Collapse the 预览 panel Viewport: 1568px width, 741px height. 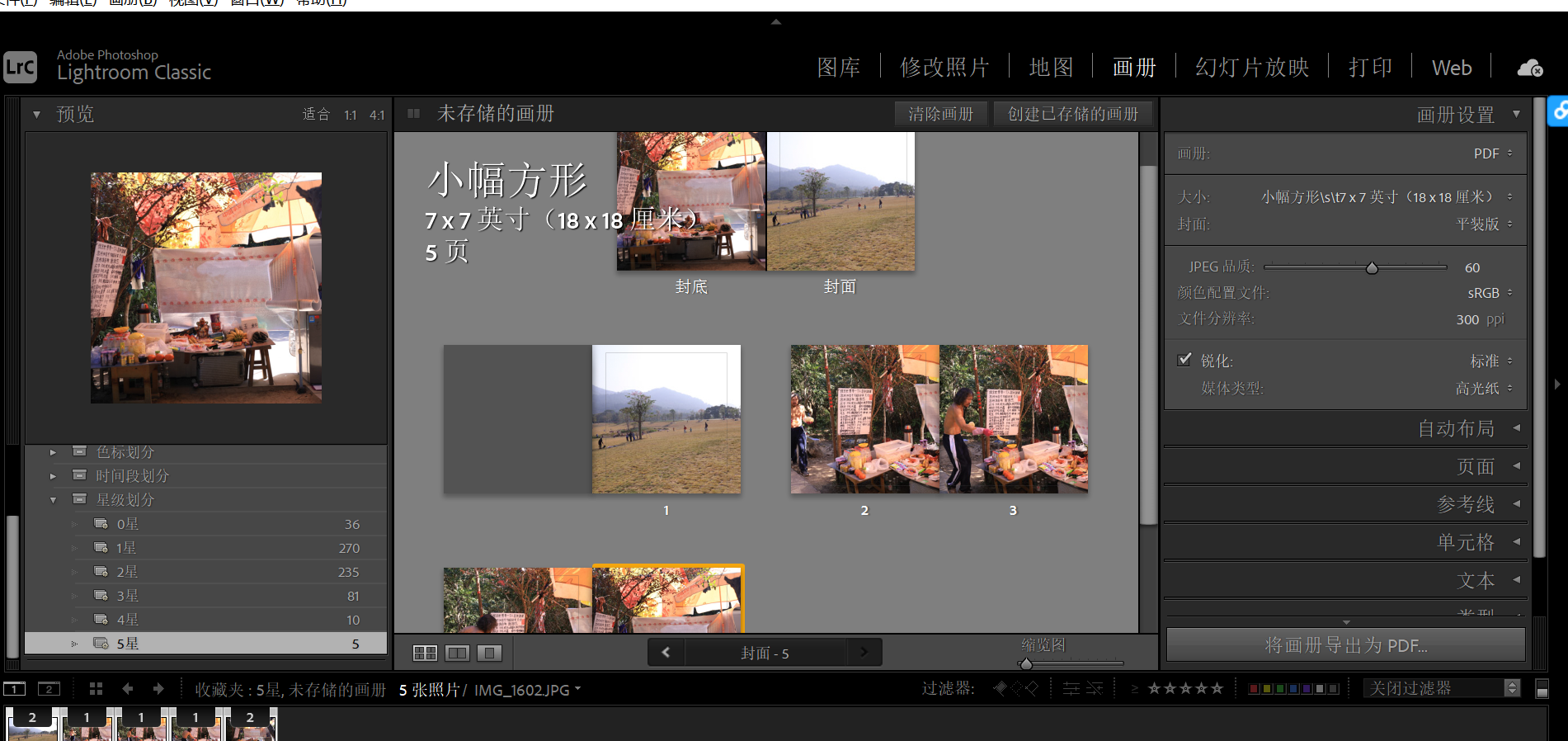click(x=36, y=115)
